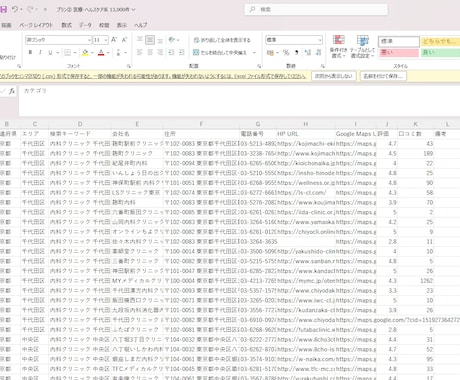Click formula bar showing カテゴリ
Screen dimensions: 460x380
pyautogui.click(x=239, y=101)
